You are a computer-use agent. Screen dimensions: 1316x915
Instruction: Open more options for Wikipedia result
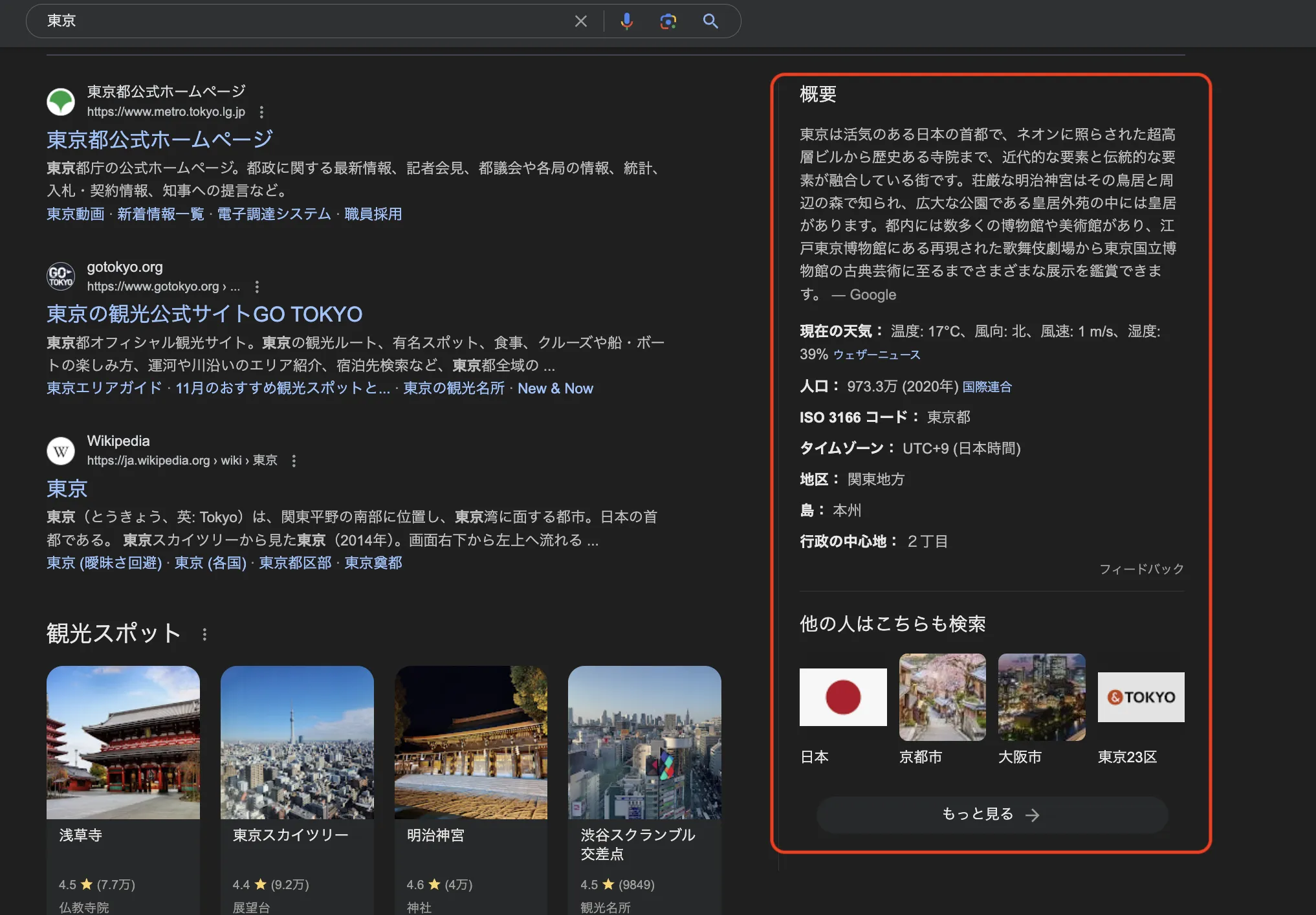pyautogui.click(x=294, y=461)
